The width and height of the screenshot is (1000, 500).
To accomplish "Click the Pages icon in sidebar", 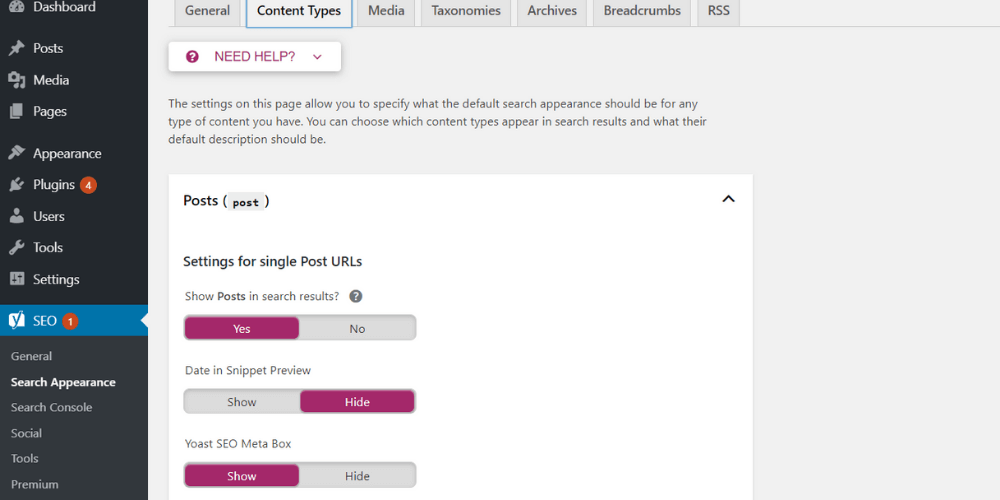I will click(16, 112).
